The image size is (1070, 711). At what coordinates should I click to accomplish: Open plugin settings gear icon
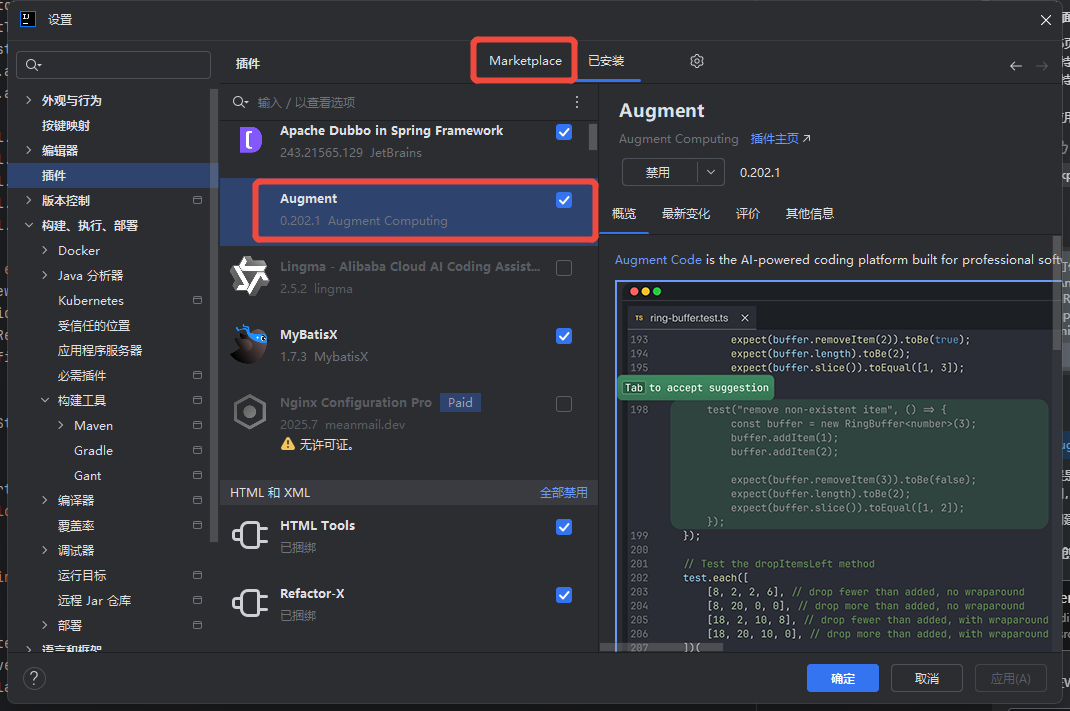pos(697,61)
